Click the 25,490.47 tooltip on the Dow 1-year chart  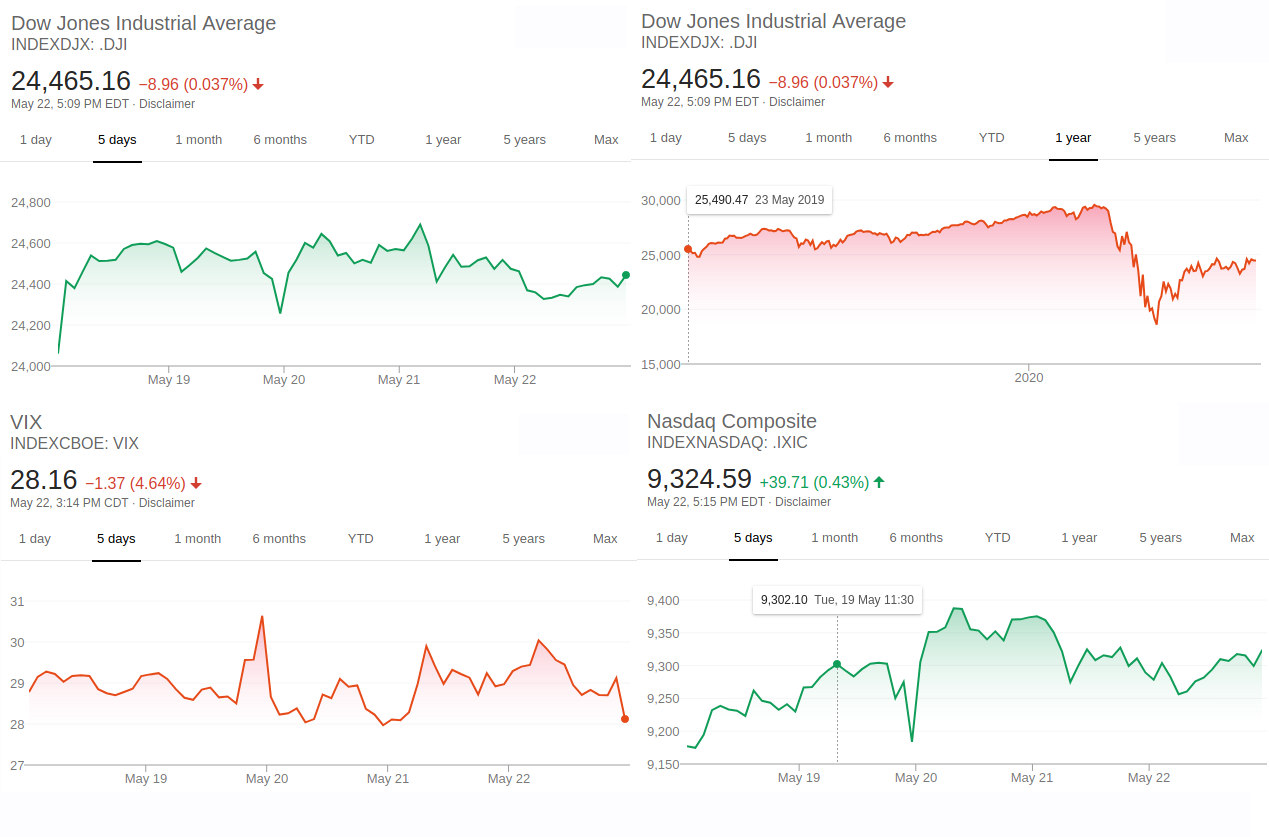[x=759, y=200]
